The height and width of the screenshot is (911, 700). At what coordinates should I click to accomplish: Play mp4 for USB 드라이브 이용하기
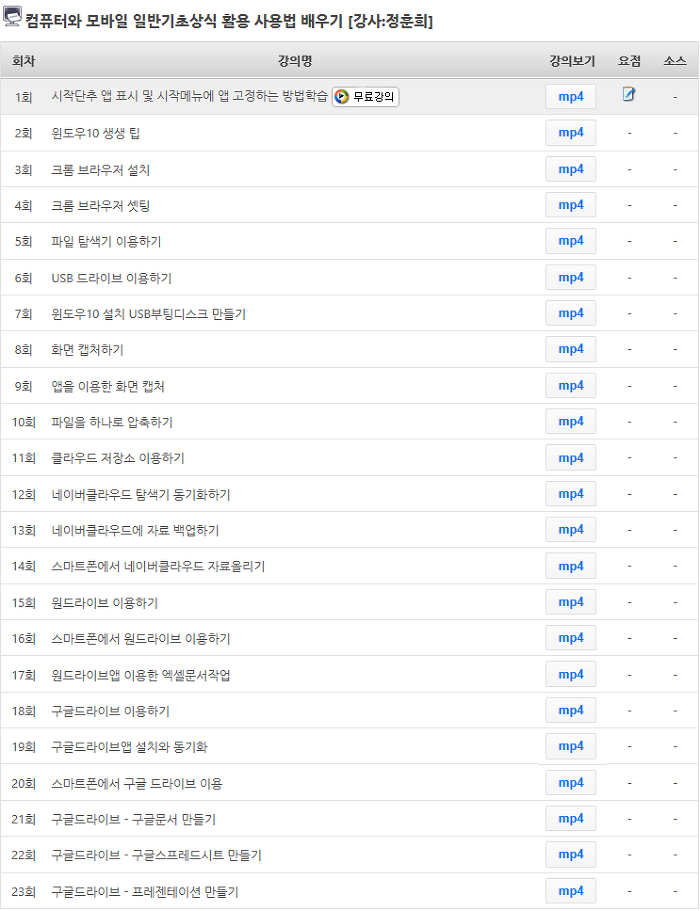click(x=570, y=277)
